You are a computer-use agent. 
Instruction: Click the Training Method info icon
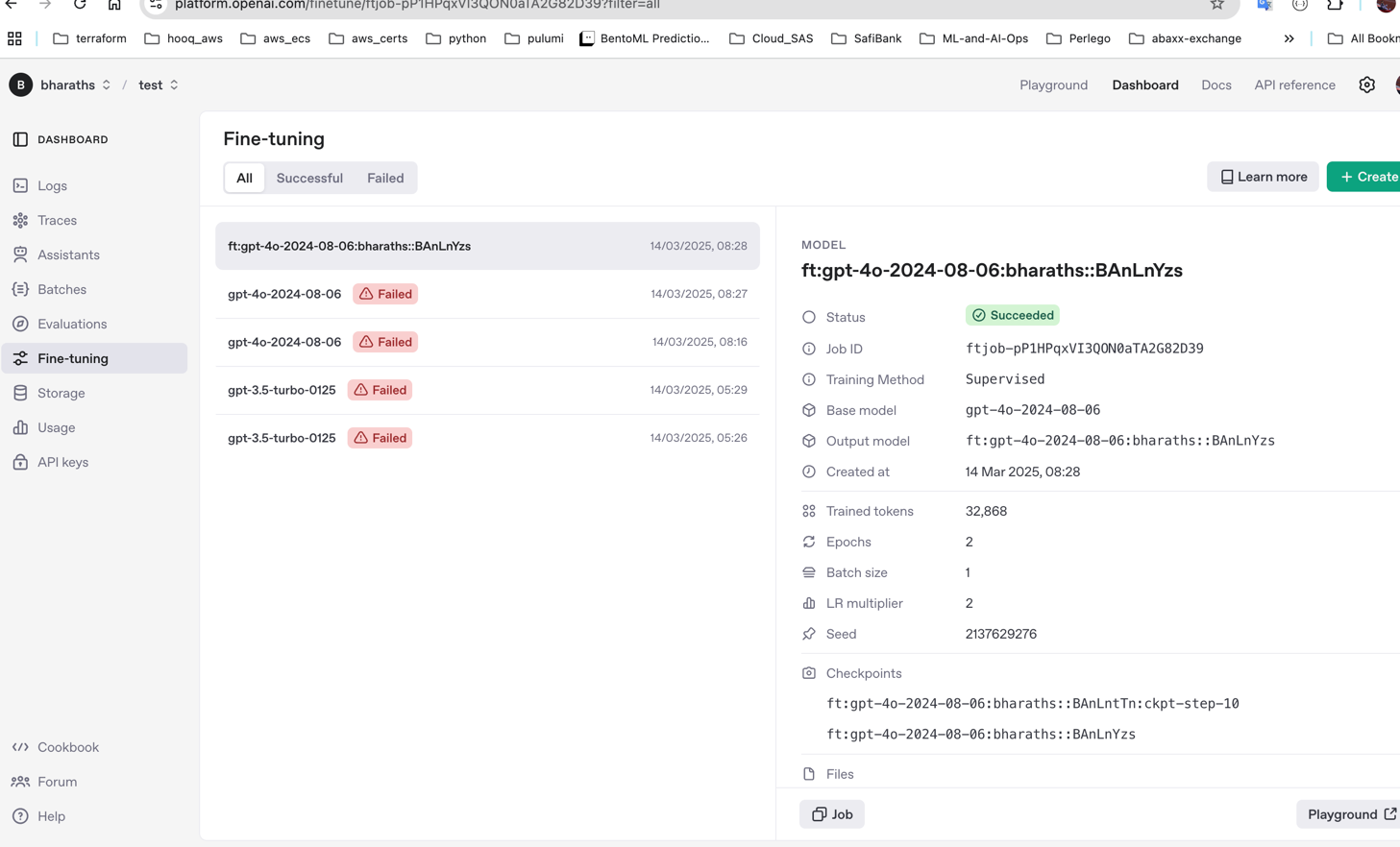click(x=809, y=379)
